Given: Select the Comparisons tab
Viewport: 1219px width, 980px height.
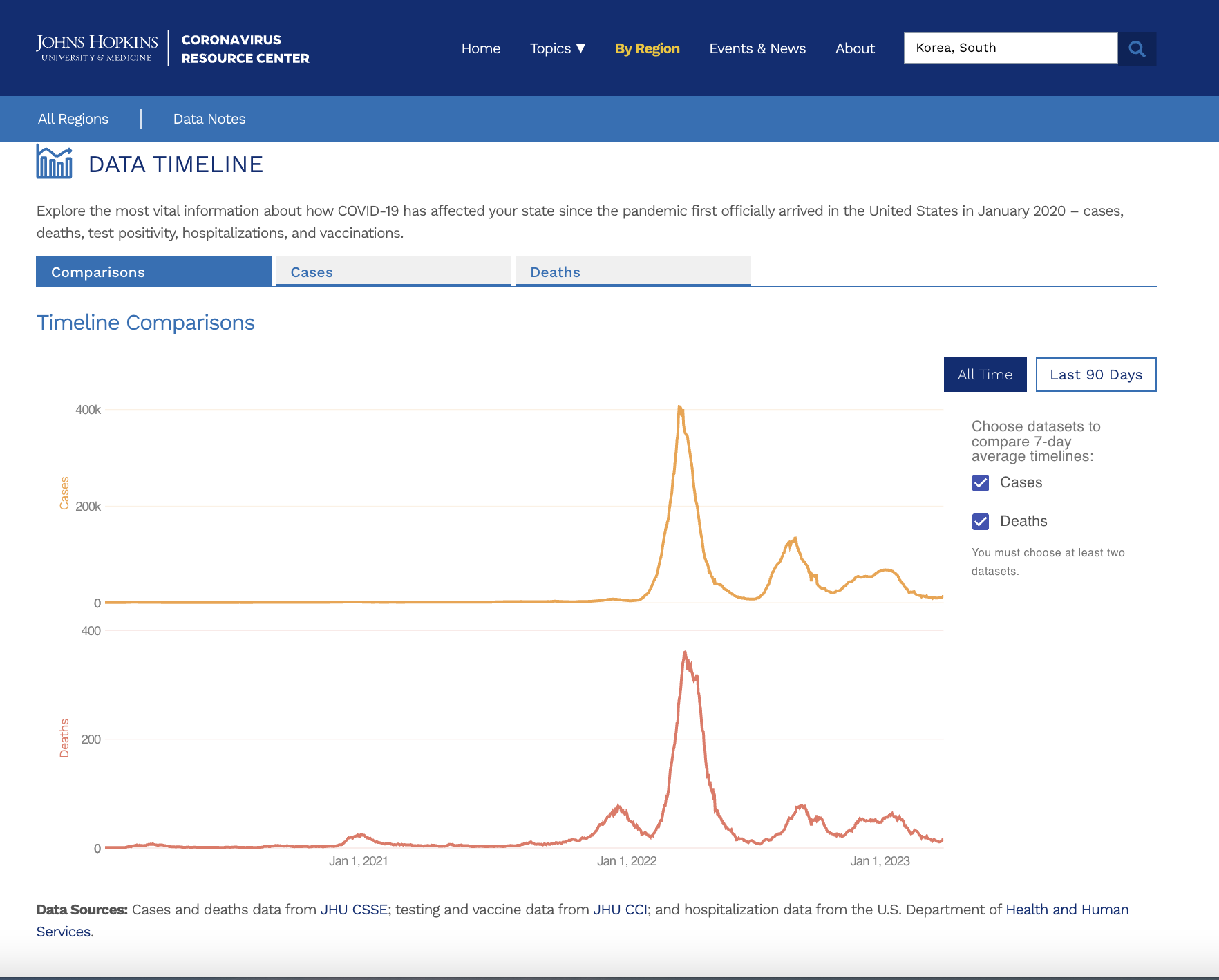Looking at the screenshot, I should tap(153, 272).
